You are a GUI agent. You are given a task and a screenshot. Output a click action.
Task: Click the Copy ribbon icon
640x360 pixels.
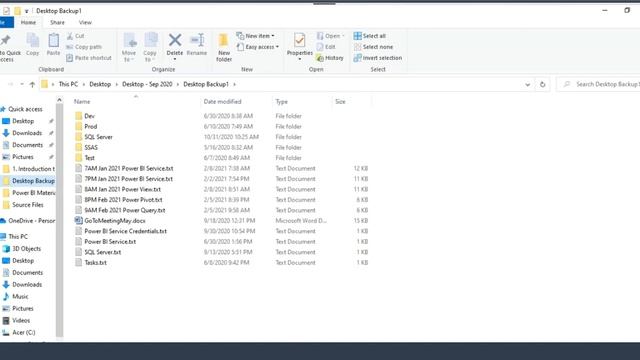pyautogui.click(x=33, y=41)
